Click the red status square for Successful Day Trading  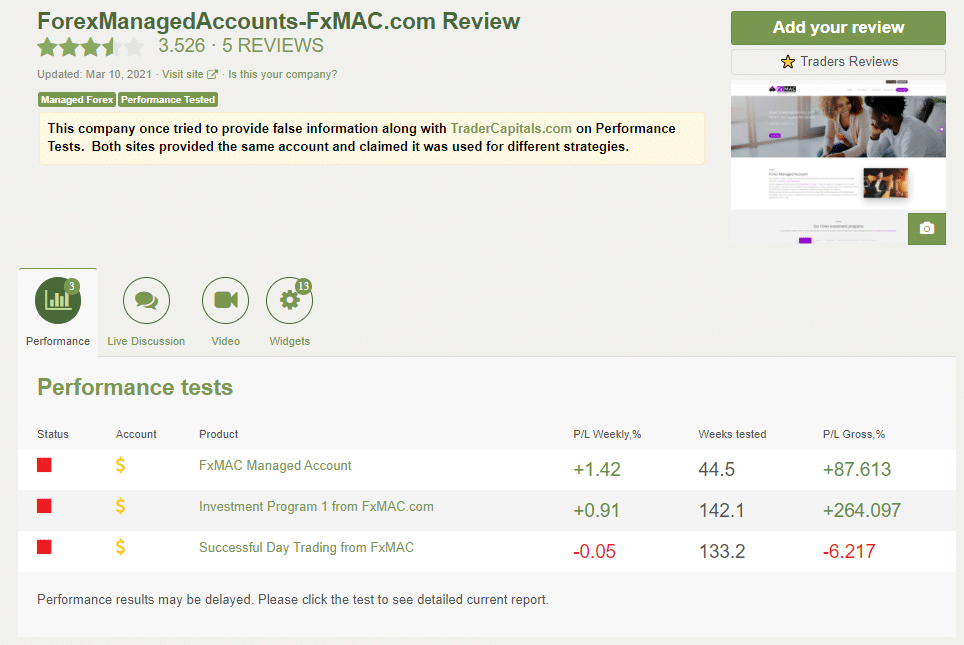(x=43, y=547)
